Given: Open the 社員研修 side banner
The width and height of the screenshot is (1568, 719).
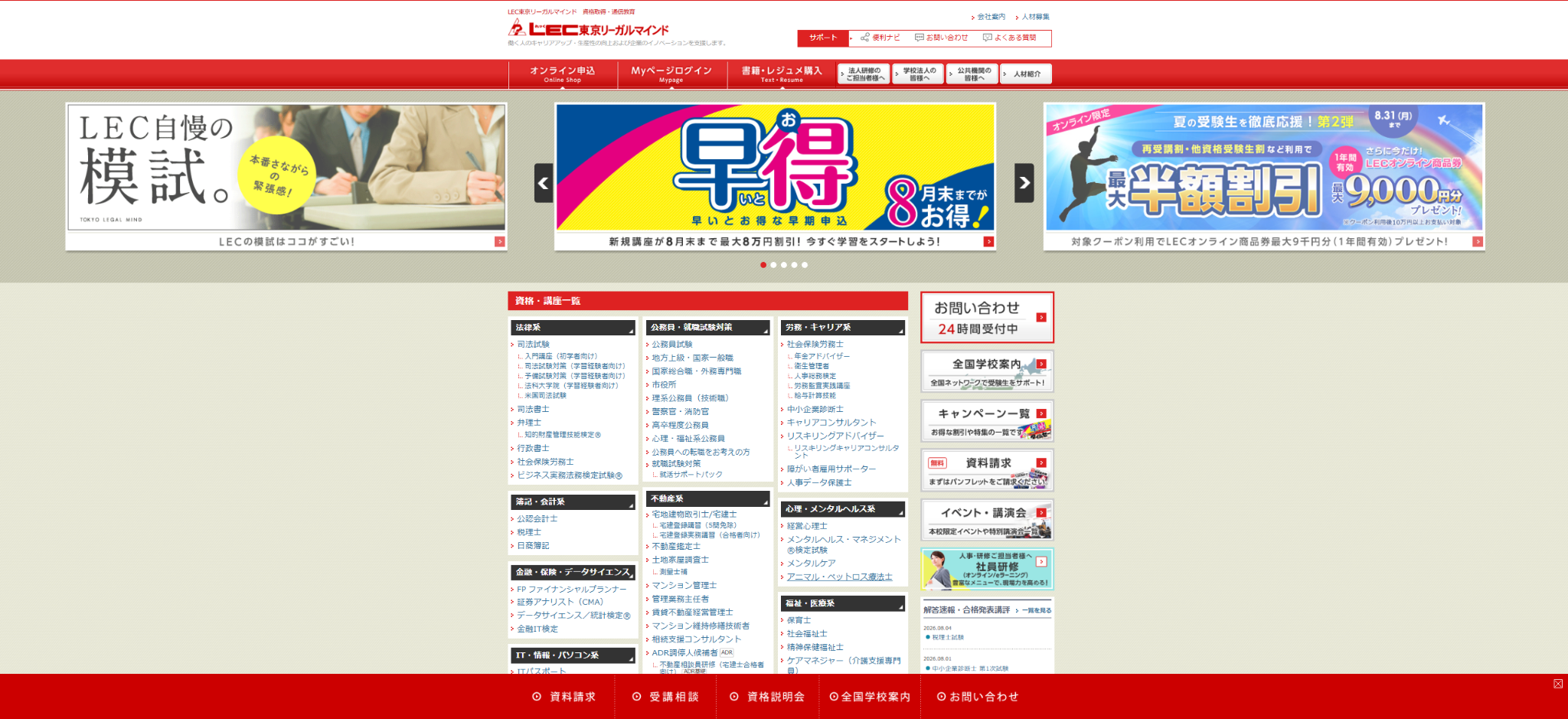Looking at the screenshot, I should (987, 569).
